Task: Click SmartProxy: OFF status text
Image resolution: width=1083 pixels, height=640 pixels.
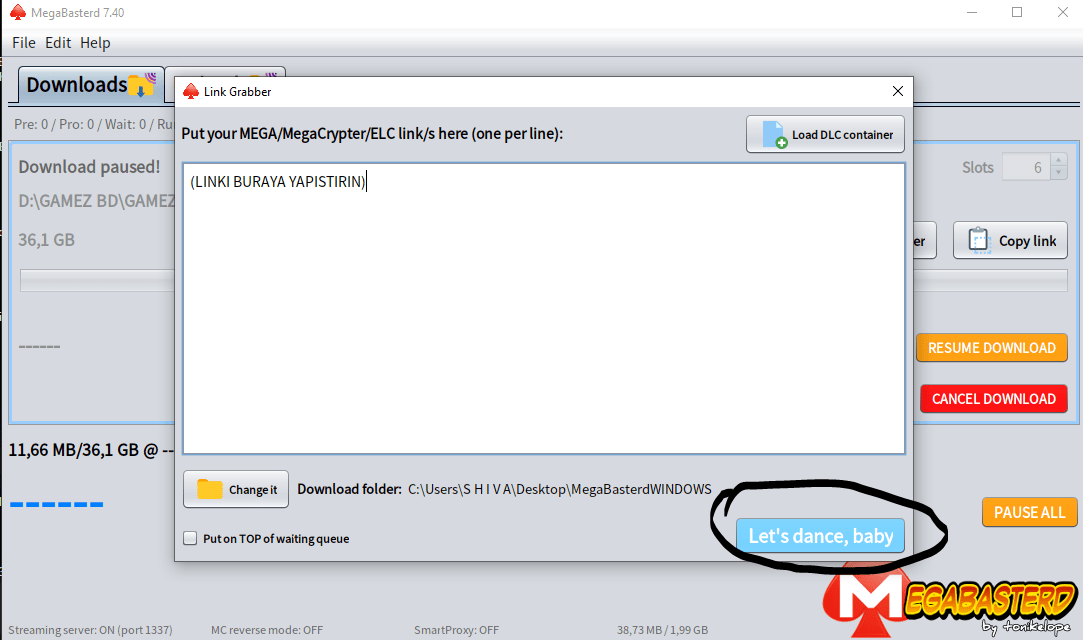Action: tap(456, 630)
